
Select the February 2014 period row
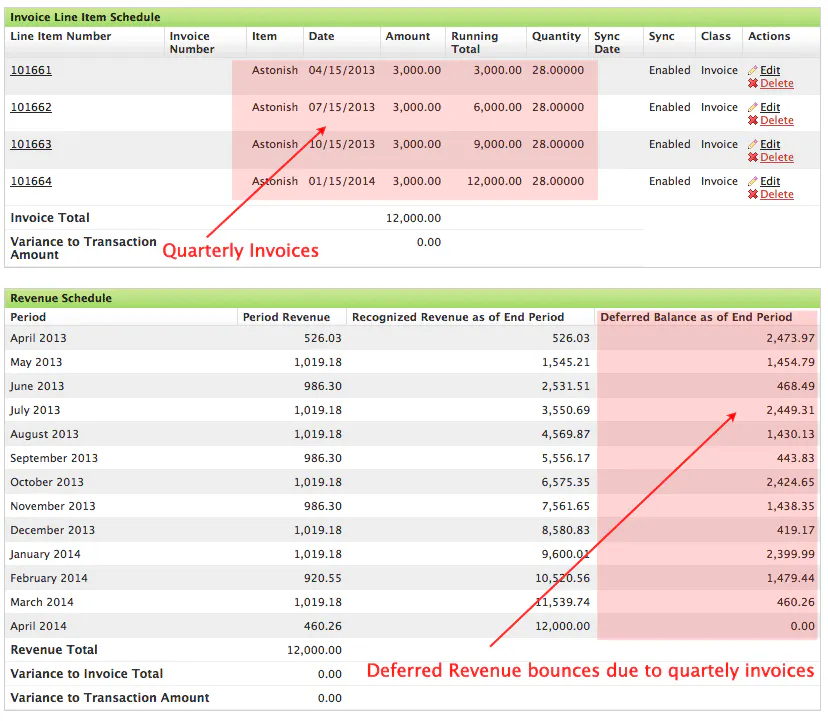(412, 578)
